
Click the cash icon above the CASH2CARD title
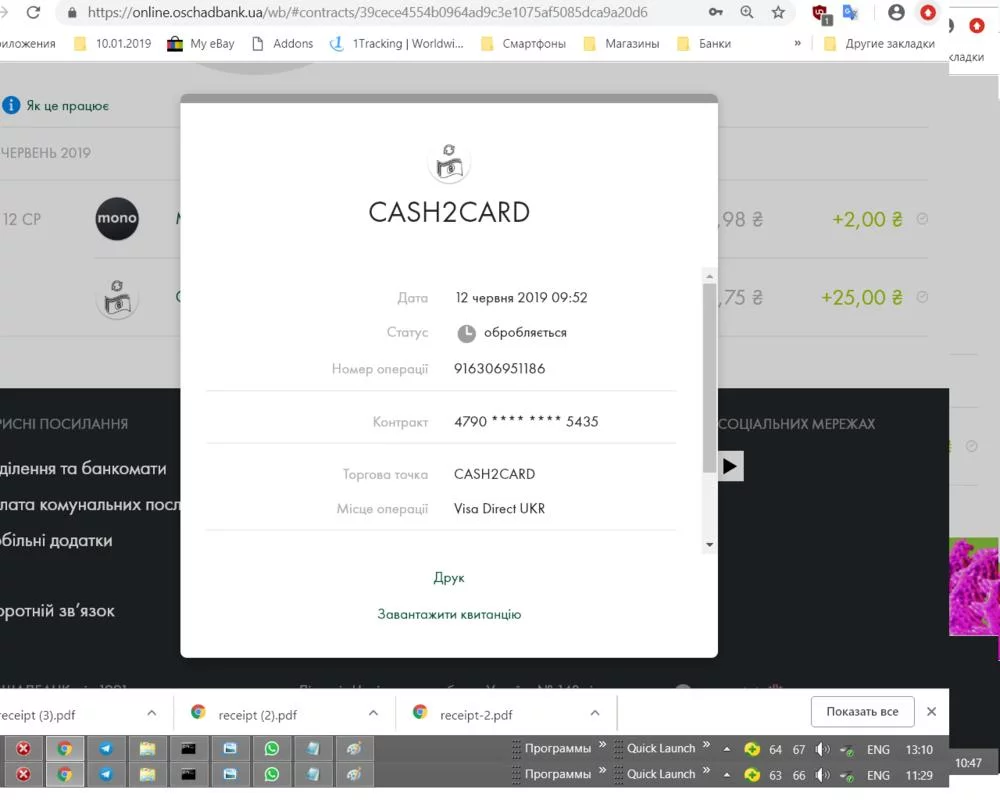click(x=449, y=163)
